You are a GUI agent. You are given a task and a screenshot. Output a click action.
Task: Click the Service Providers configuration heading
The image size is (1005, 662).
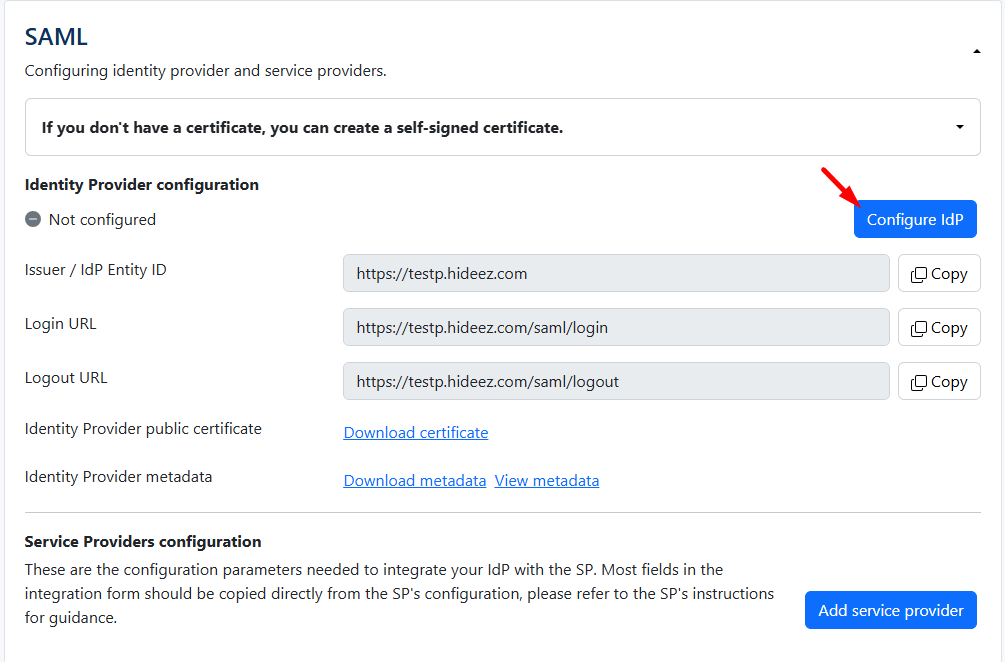tap(143, 541)
